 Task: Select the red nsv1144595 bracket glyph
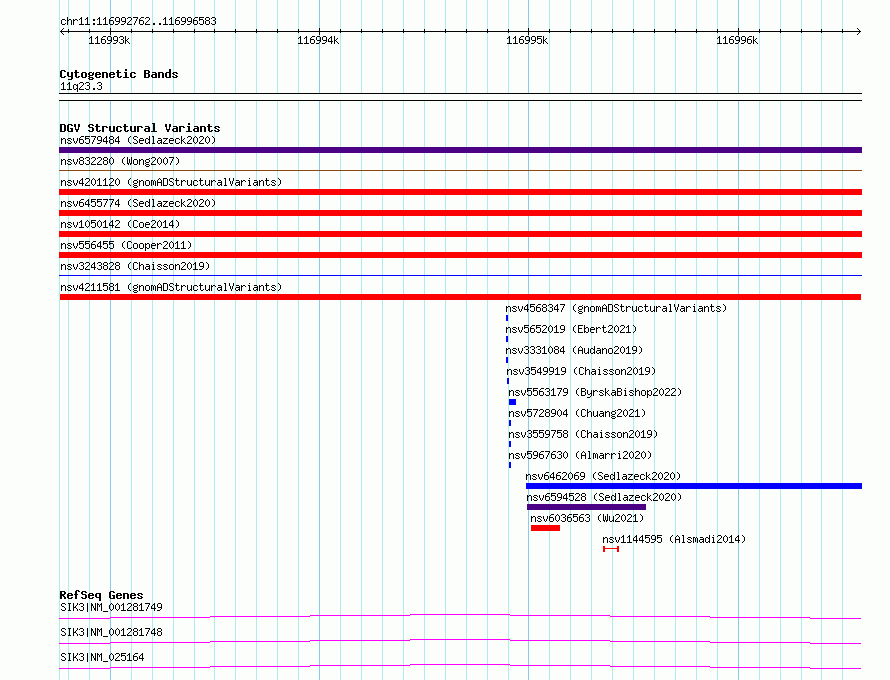tap(611, 549)
